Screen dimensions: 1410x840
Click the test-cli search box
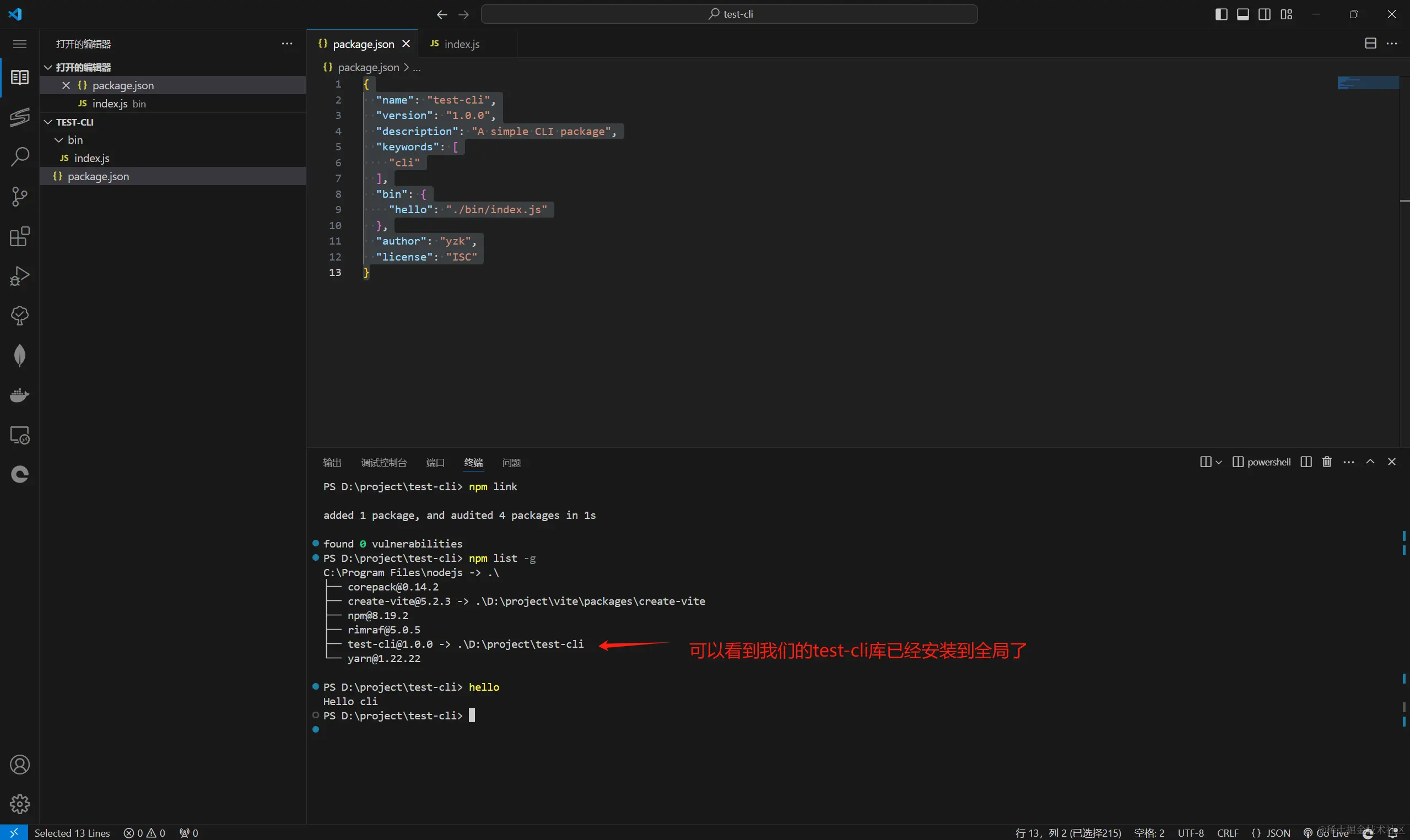[x=729, y=14]
